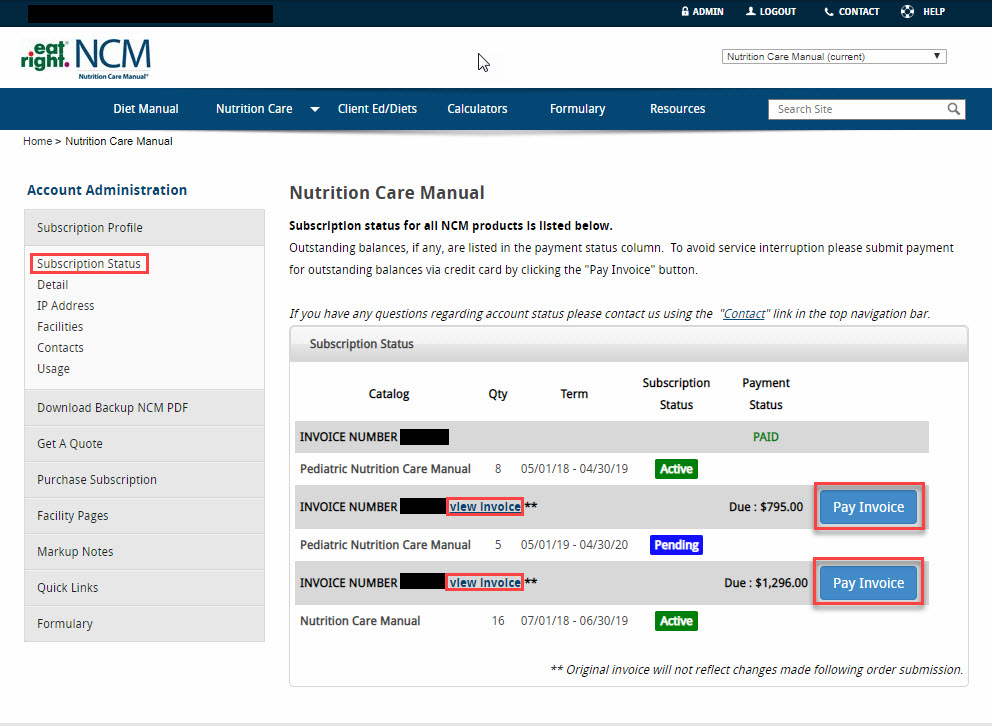Click term "05/01/18 - 04/30/19"
Screen dimensions: 992x726
click(x=574, y=469)
